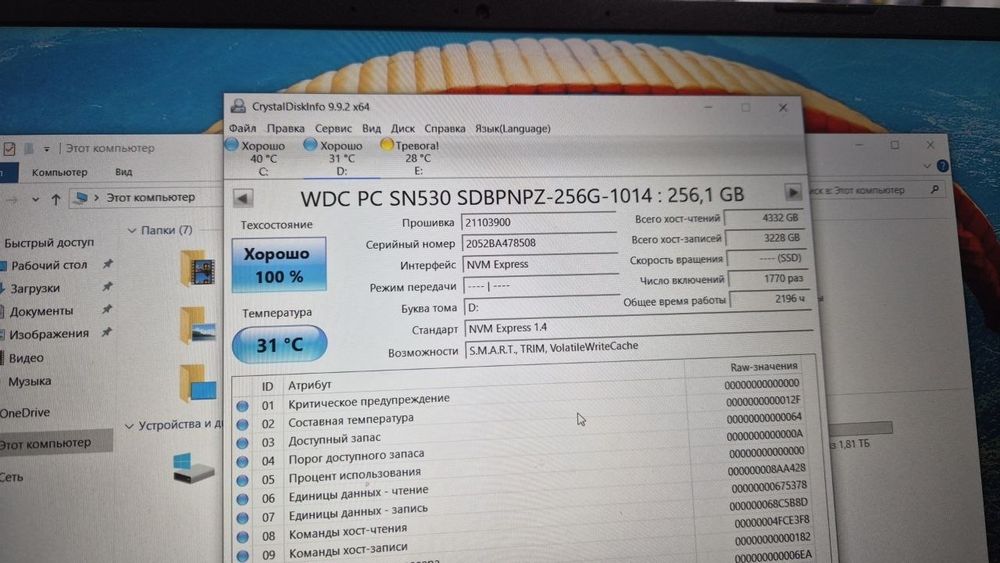Select disk C: with Хорошо 40 °C status
Image resolution: width=1000 pixels, height=563 pixels.
pyautogui.click(x=256, y=157)
